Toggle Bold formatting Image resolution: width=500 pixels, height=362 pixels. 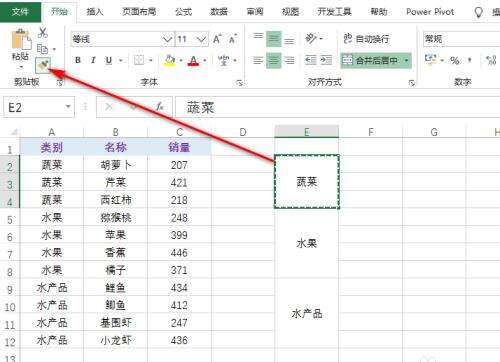click(x=78, y=60)
